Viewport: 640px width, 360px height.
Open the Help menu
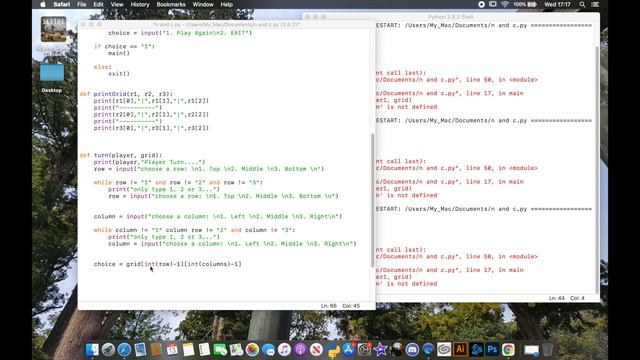pos(227,4)
